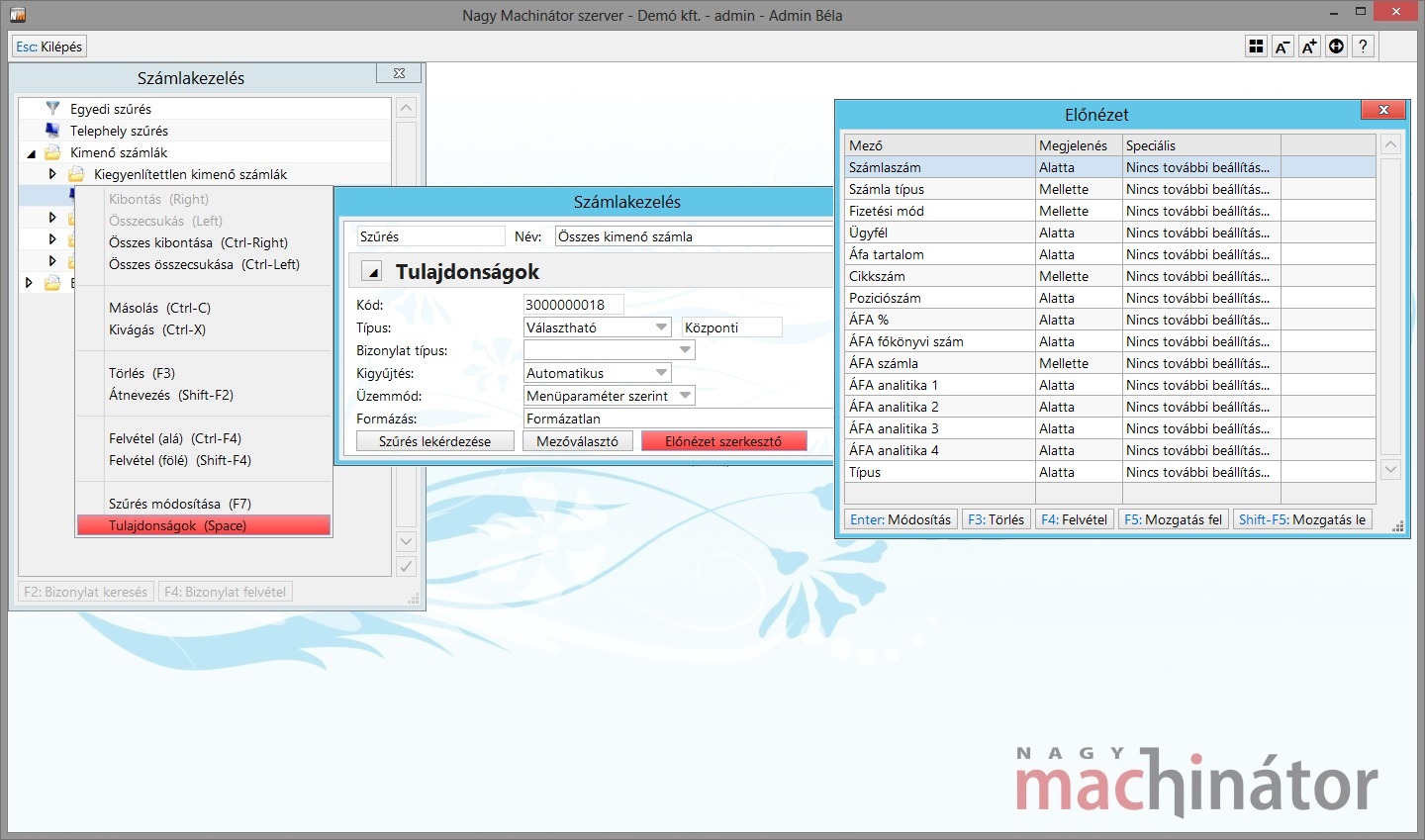Click the scroll up arrow in Előnézet
The height and width of the screenshot is (840, 1425).
[1390, 144]
